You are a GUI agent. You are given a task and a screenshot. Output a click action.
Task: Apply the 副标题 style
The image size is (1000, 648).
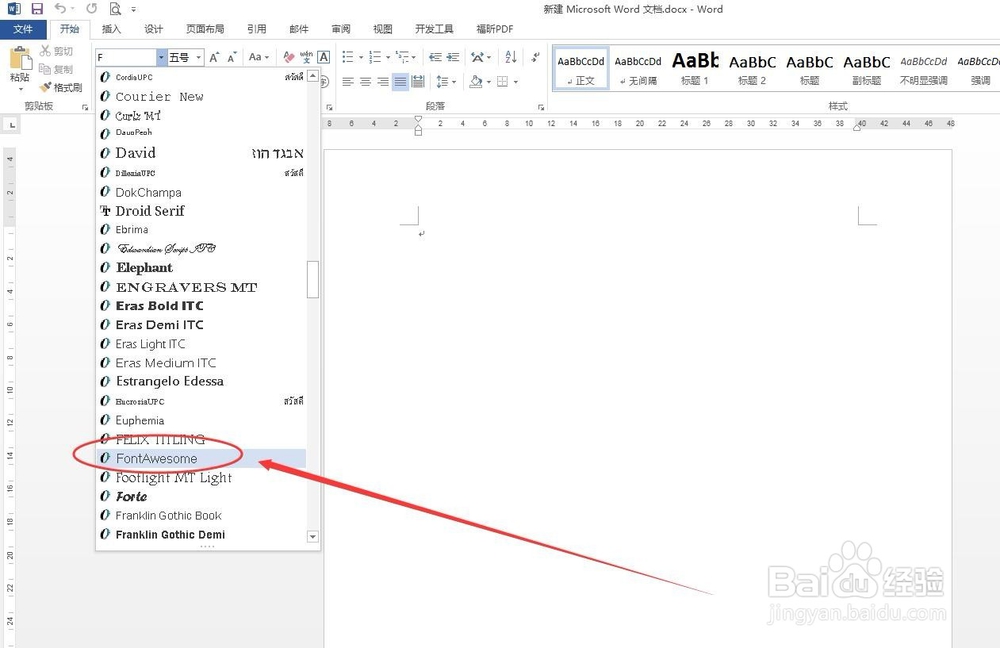point(866,68)
